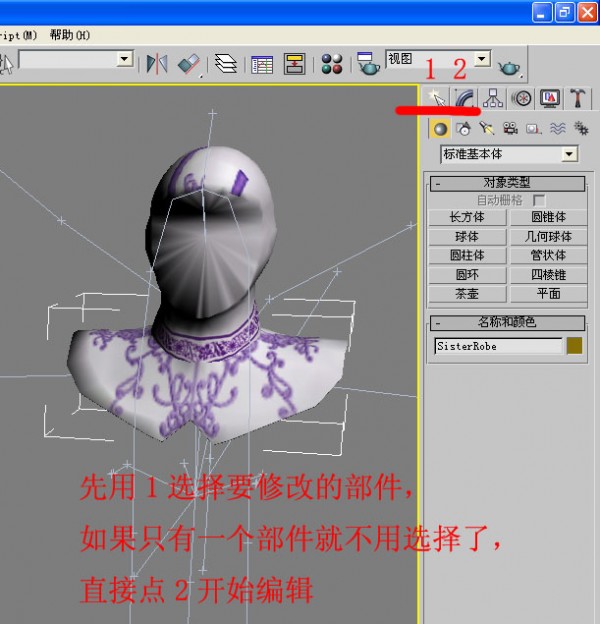Click the 茶壶 teapot button

tap(467, 294)
